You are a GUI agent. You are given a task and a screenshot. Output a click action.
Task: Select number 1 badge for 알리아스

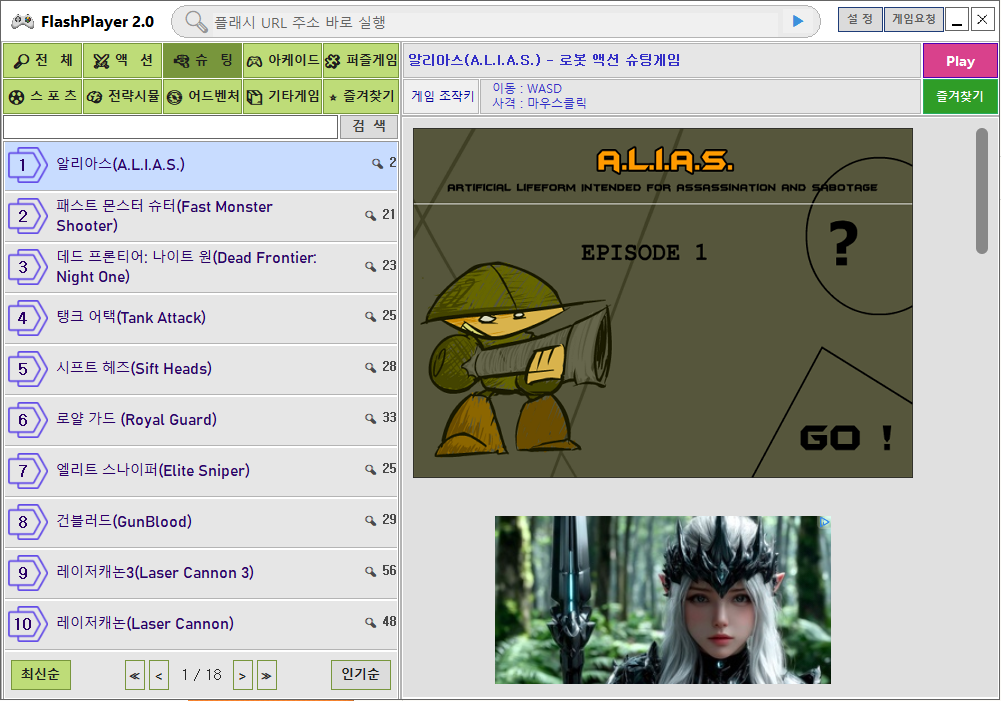[27, 165]
